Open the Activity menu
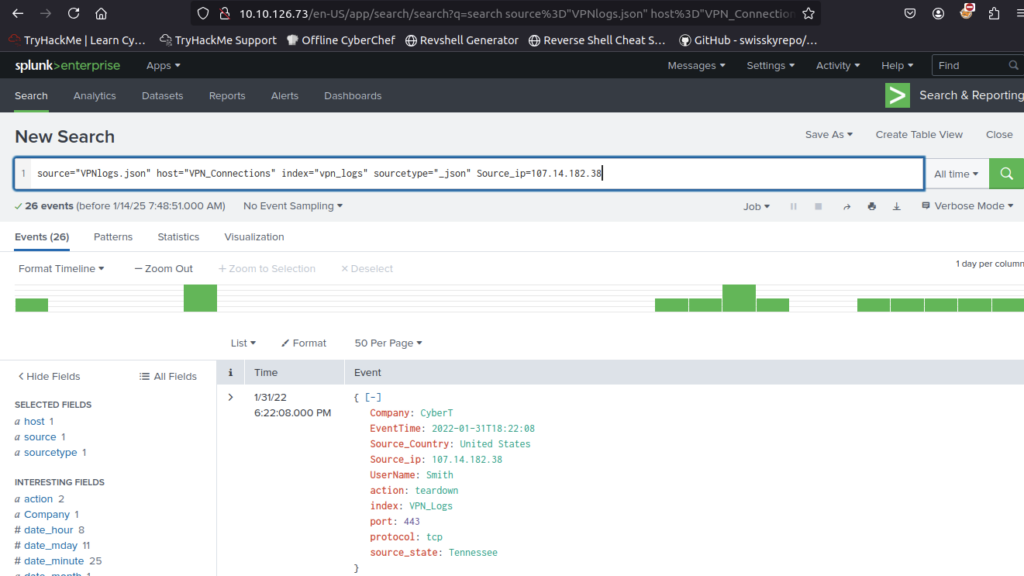 (838, 65)
